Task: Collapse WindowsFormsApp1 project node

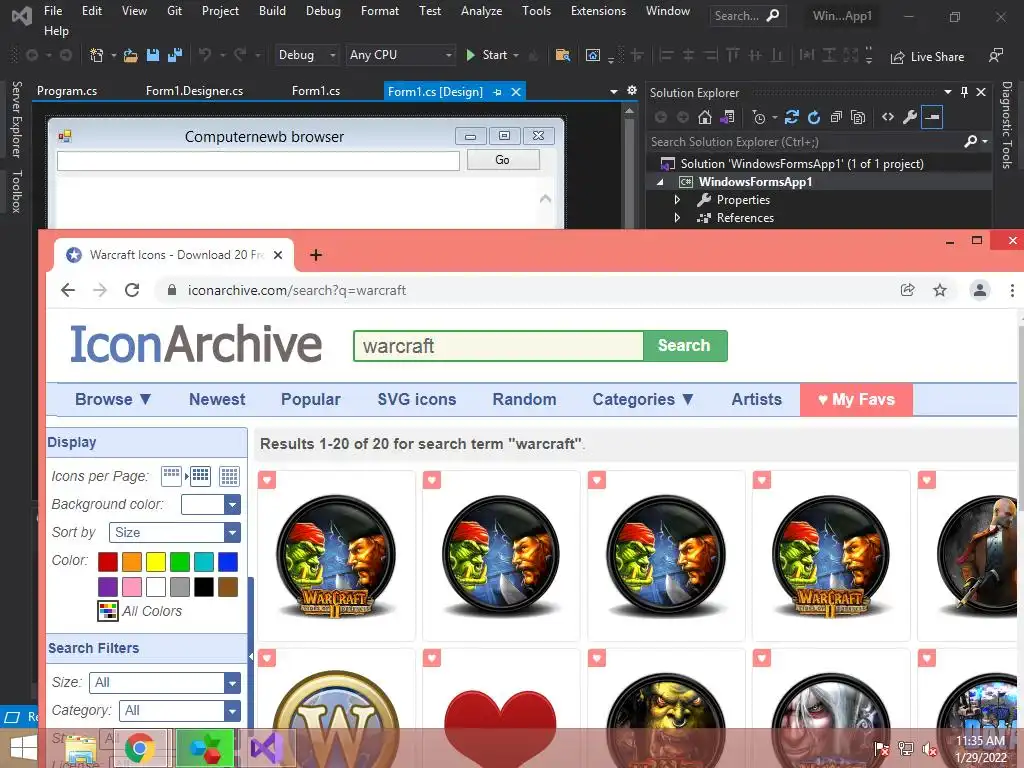Action: point(660,182)
